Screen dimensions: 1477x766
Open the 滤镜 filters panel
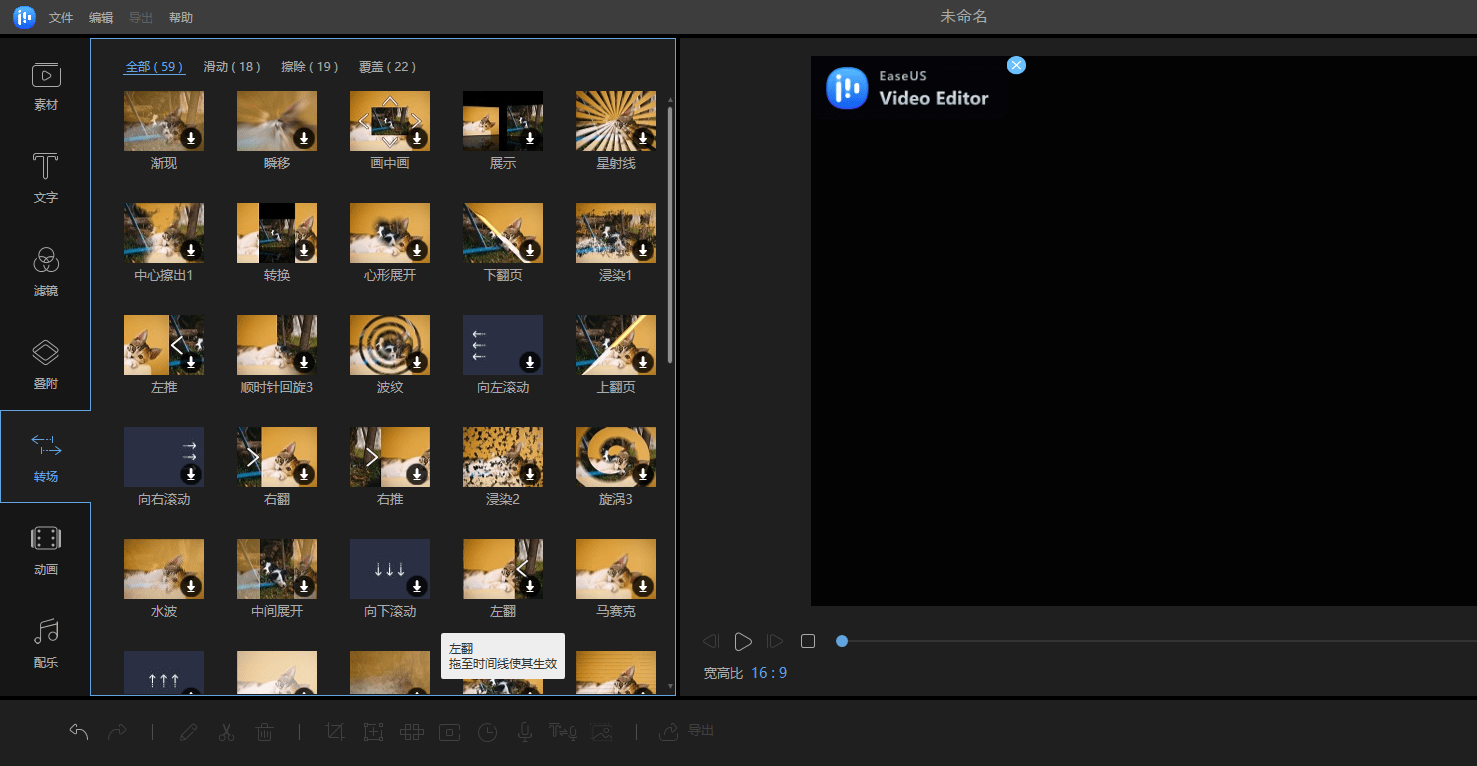46,272
